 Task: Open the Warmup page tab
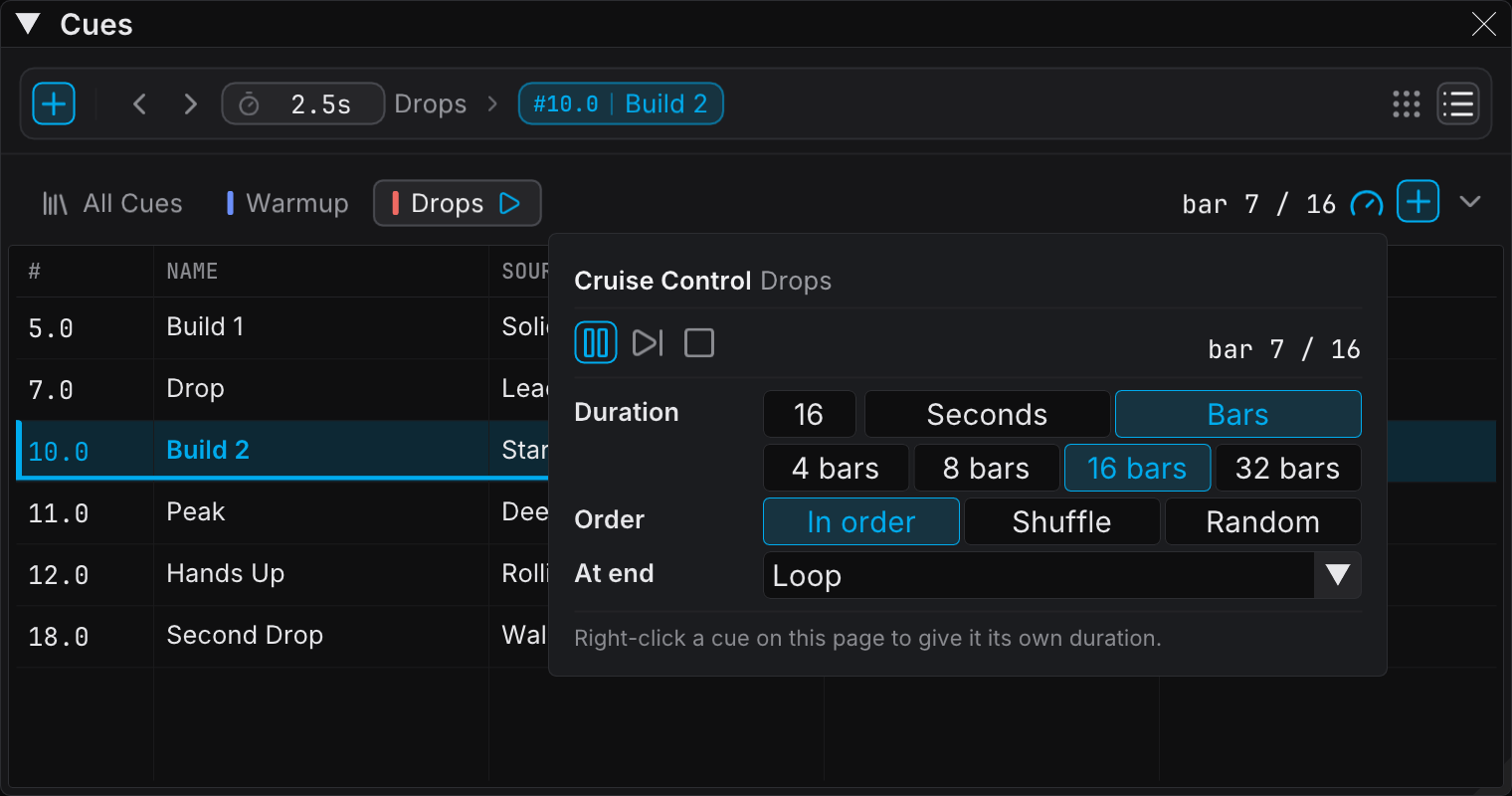[287, 203]
